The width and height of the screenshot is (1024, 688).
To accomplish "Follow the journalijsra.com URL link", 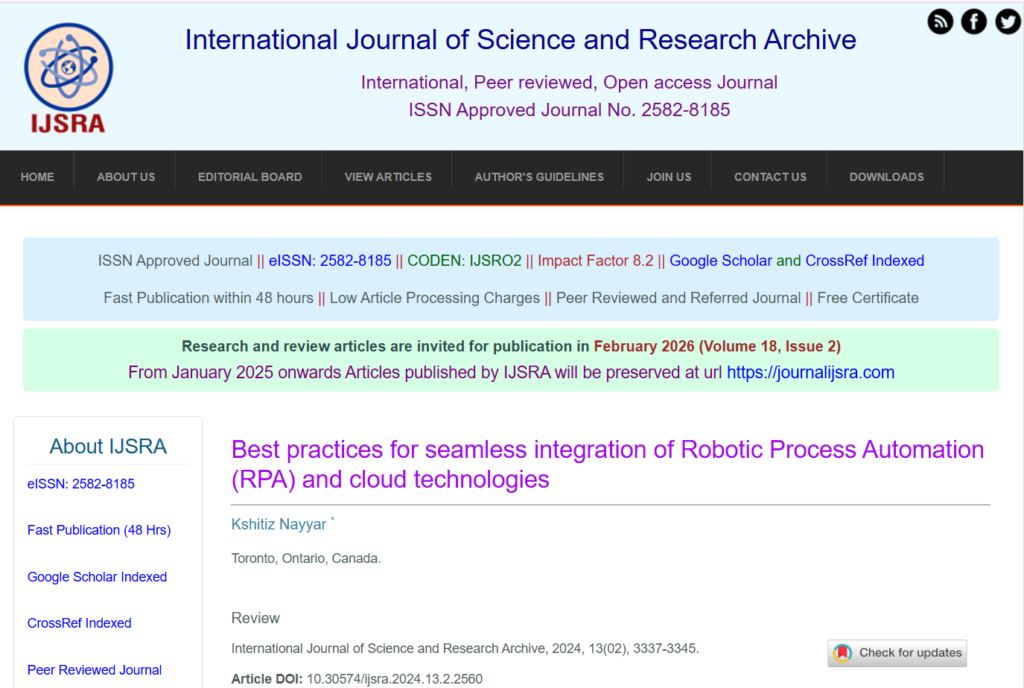I will click(810, 373).
